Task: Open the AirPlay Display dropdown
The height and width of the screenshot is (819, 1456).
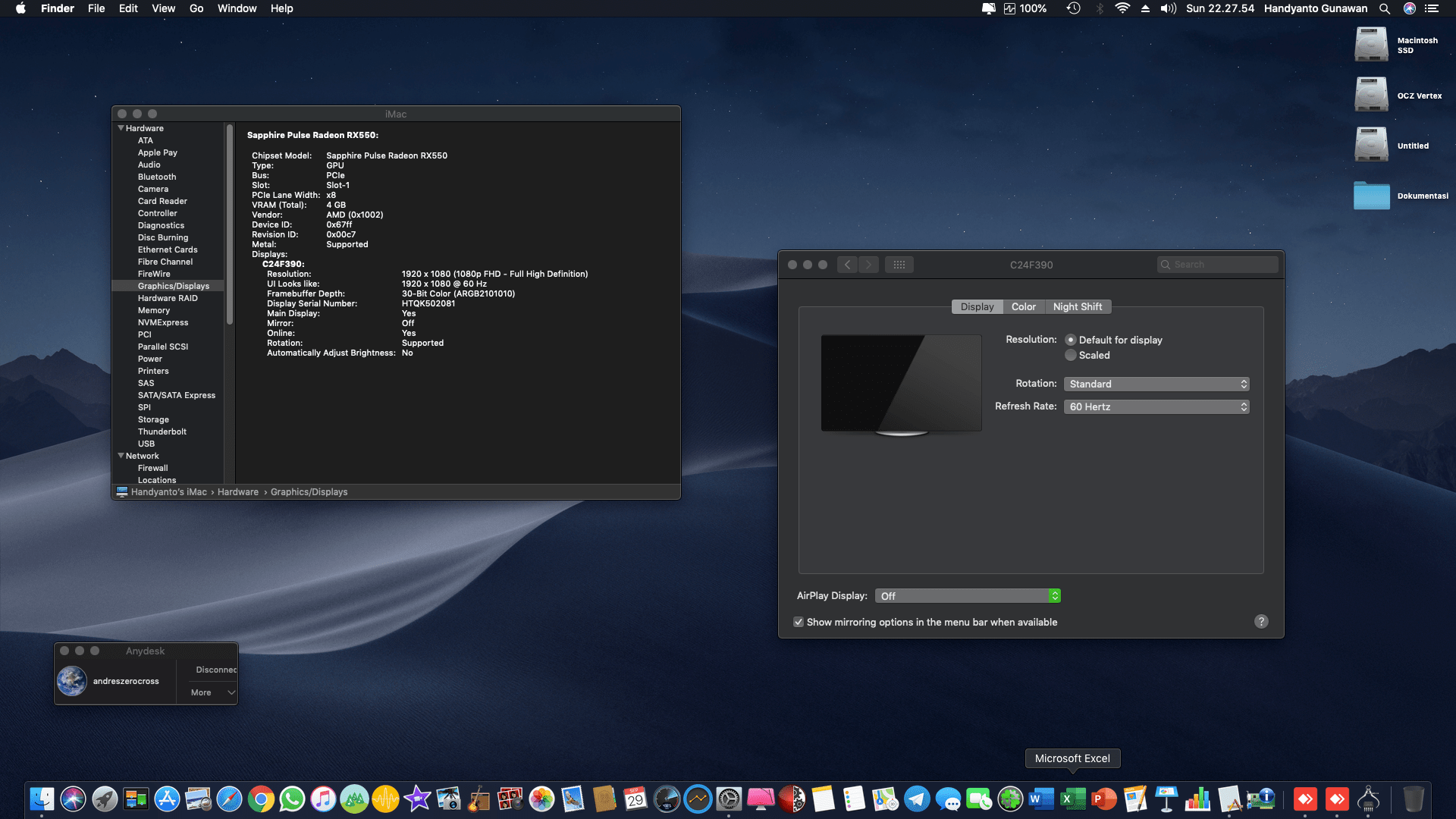Action: coord(967,596)
